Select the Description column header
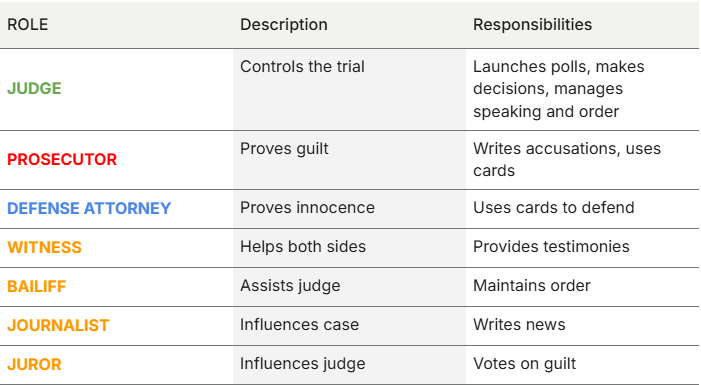The height and width of the screenshot is (385, 701). click(284, 25)
